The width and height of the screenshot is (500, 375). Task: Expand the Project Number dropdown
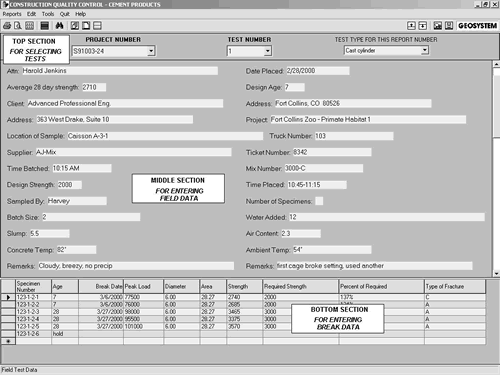(151, 51)
